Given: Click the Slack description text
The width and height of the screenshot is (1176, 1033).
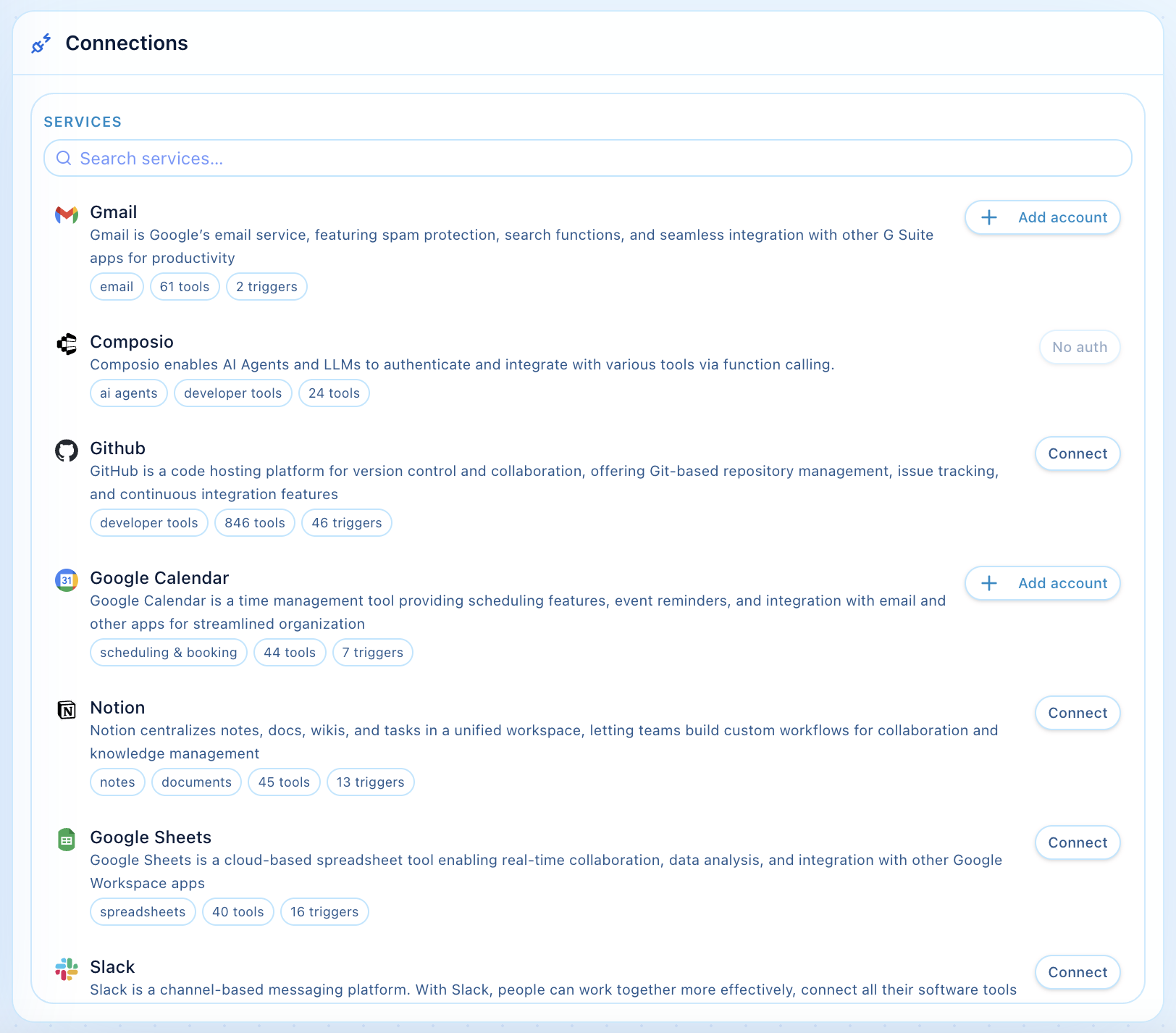Looking at the screenshot, I should [x=553, y=990].
